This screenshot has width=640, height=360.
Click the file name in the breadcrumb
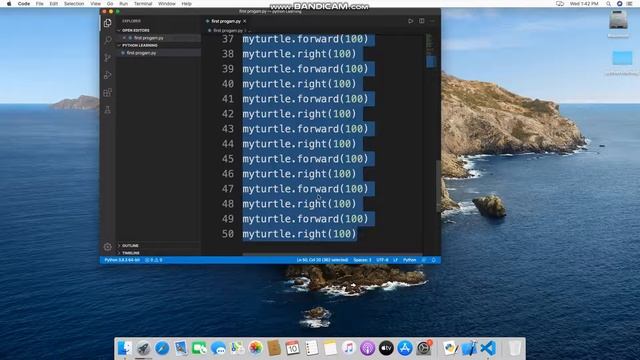click(x=228, y=31)
